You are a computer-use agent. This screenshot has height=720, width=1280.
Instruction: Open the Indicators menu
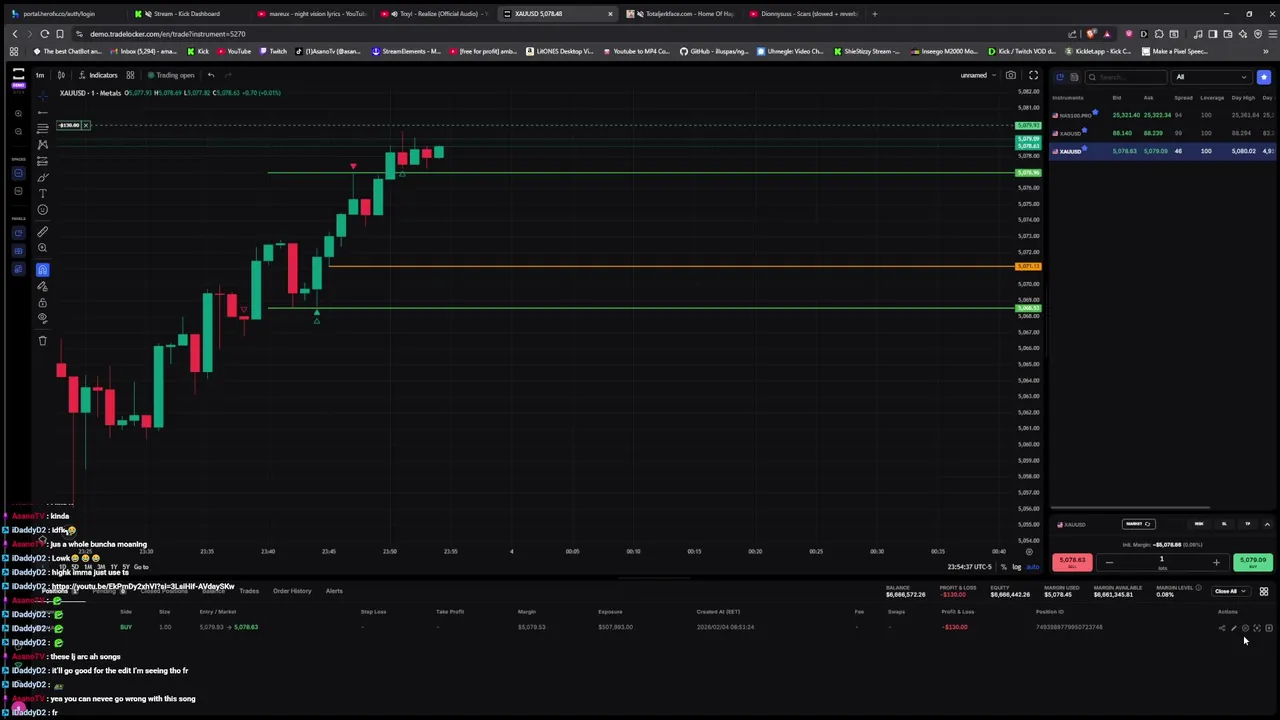pyautogui.click(x=98, y=75)
